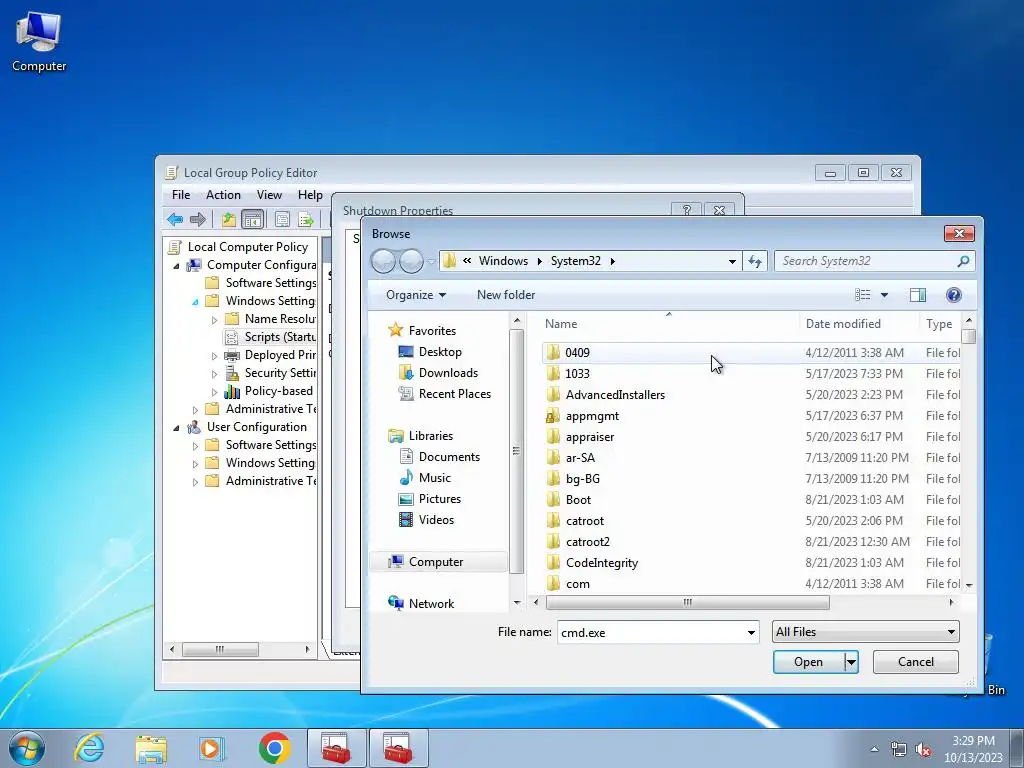Click the taskbar clock showing 3:29 PM
Viewport: 1024px width, 768px height.
pyautogui.click(x=973, y=749)
